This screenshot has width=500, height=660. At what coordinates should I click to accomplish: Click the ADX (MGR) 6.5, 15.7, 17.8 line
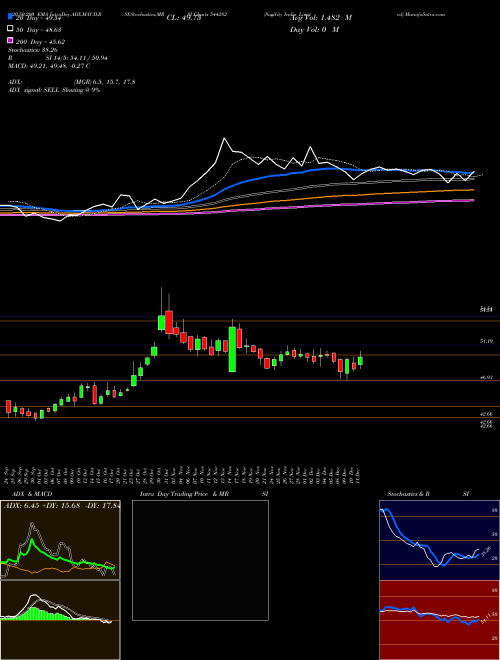point(72,82)
